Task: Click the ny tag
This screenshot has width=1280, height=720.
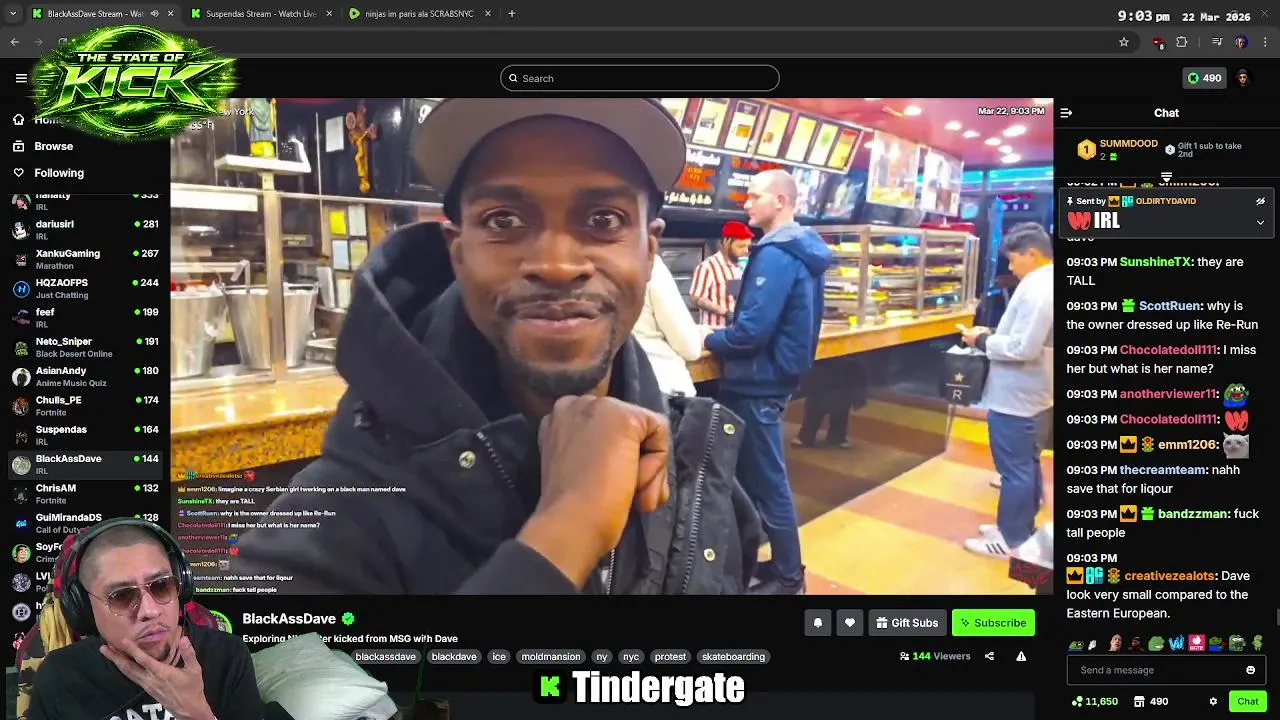Action: [601, 657]
